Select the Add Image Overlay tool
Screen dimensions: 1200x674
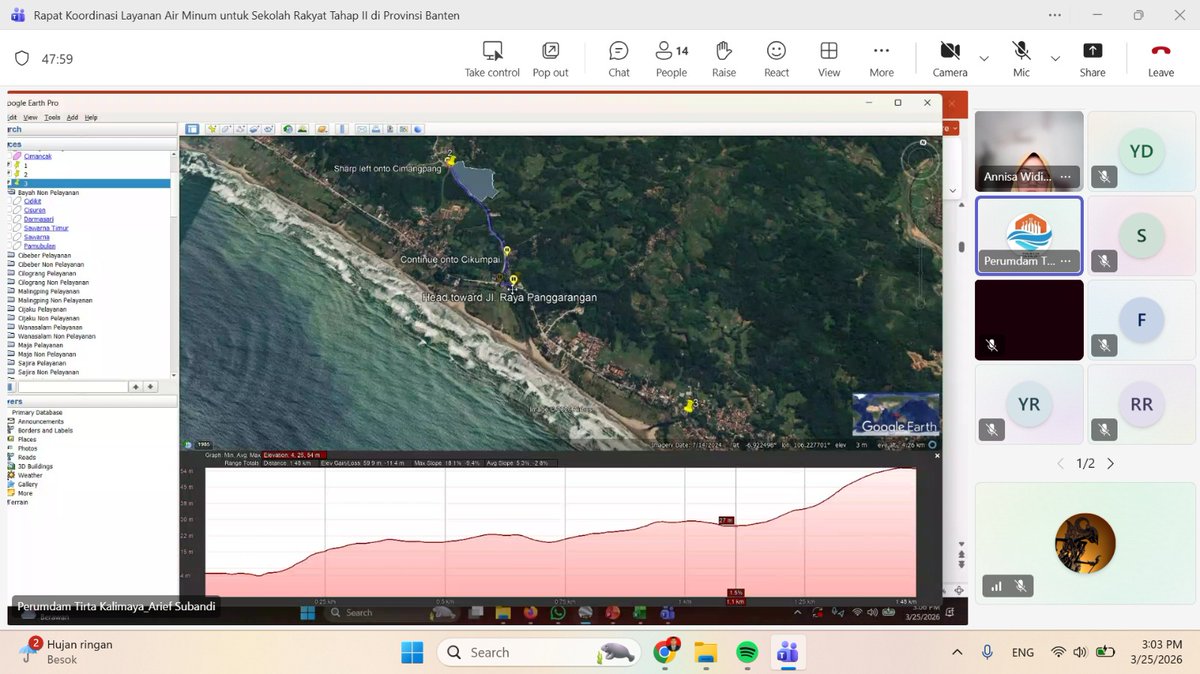tap(255, 129)
